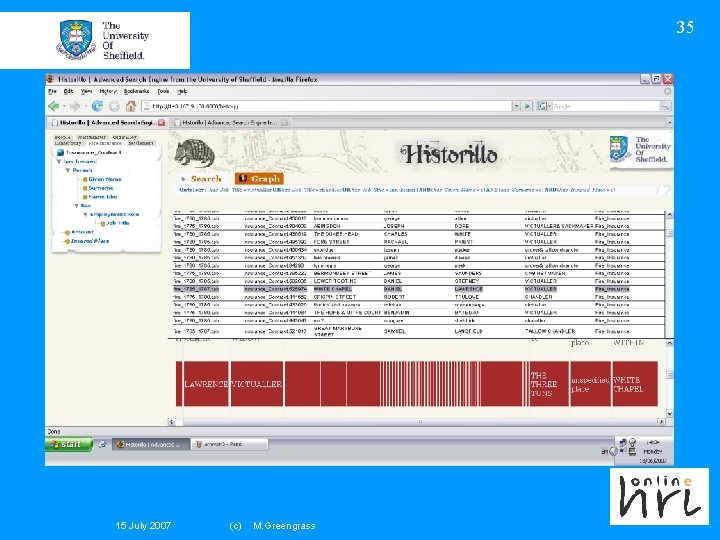
Task: Open the History menu
Action: click(108, 91)
